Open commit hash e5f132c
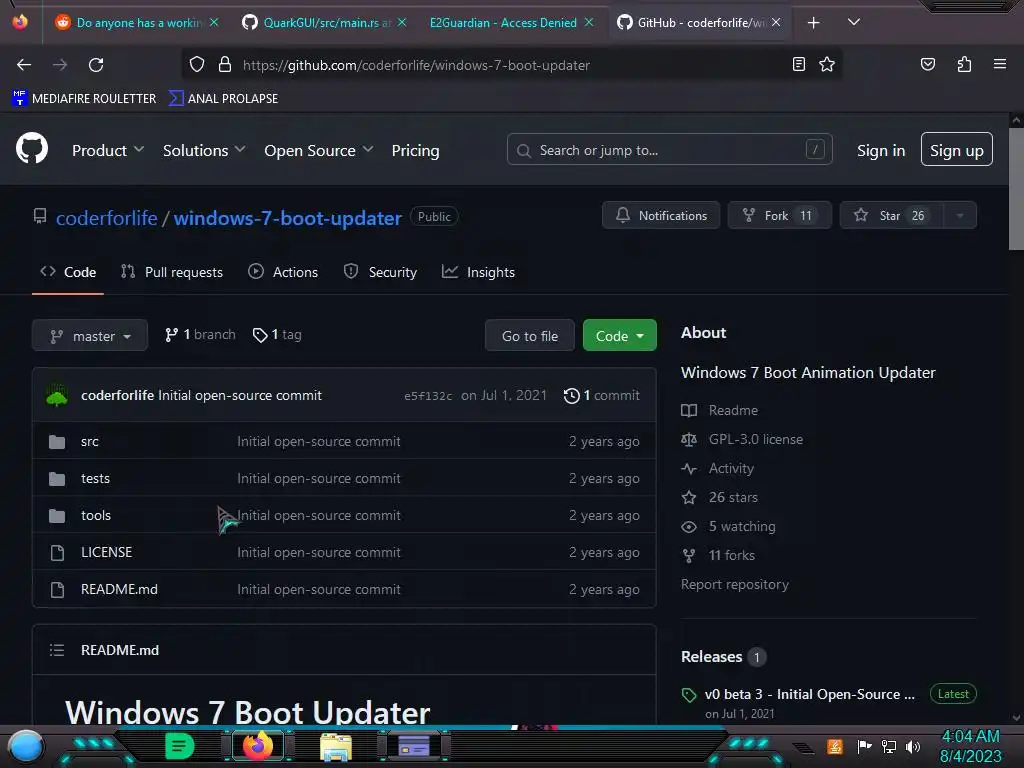Viewport: 1024px width, 768px height. tap(428, 396)
